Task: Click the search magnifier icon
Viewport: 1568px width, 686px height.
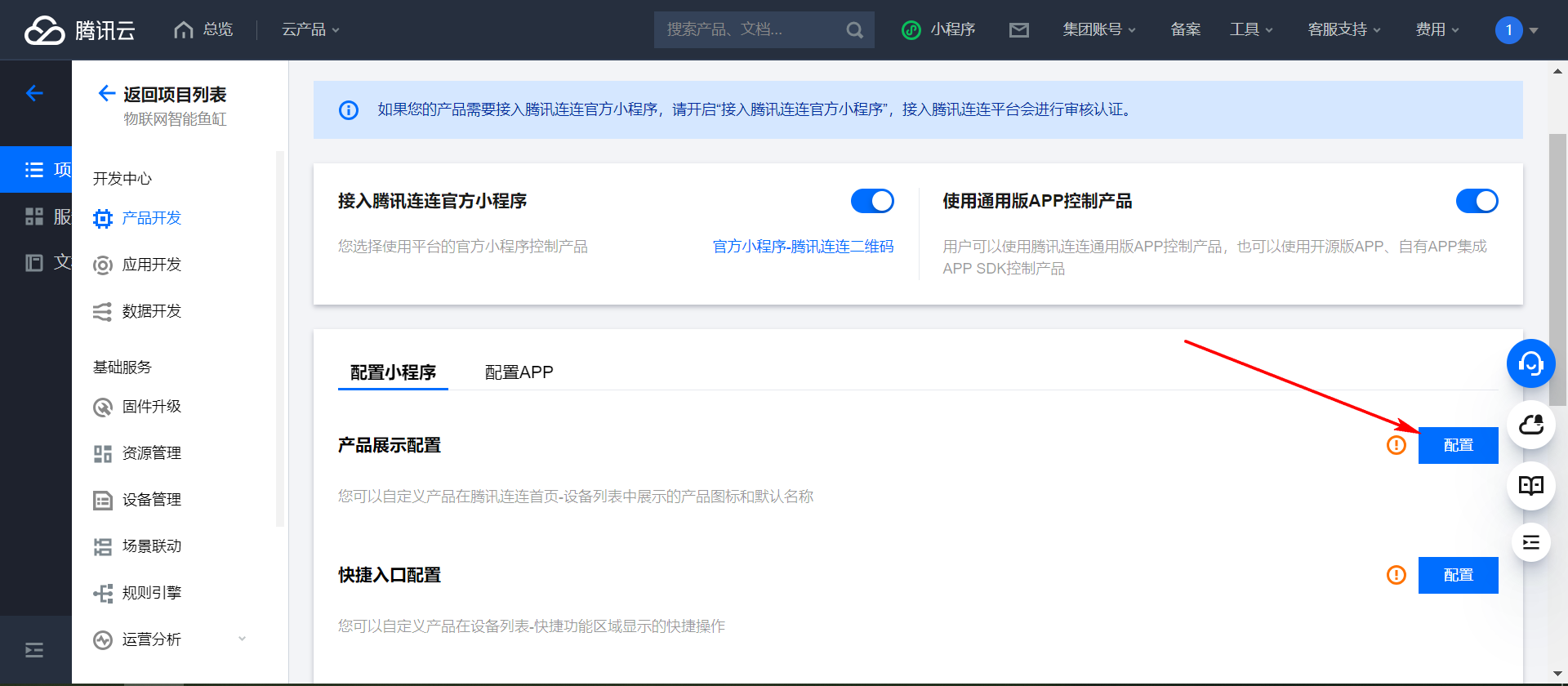Action: pyautogui.click(x=854, y=30)
